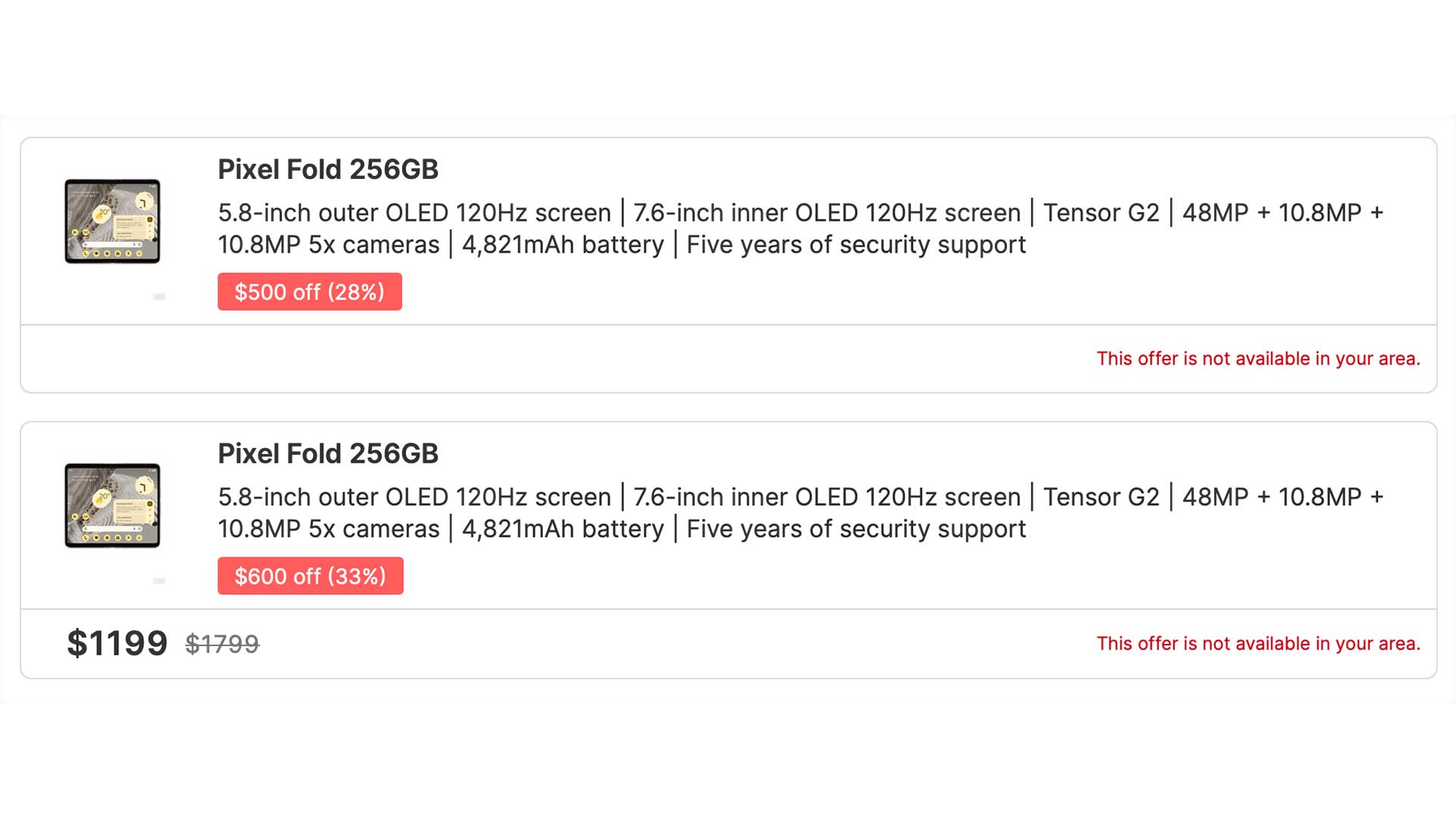This screenshot has width=1456, height=819.
Task: Click the $1199 sale price
Action: coord(117,643)
